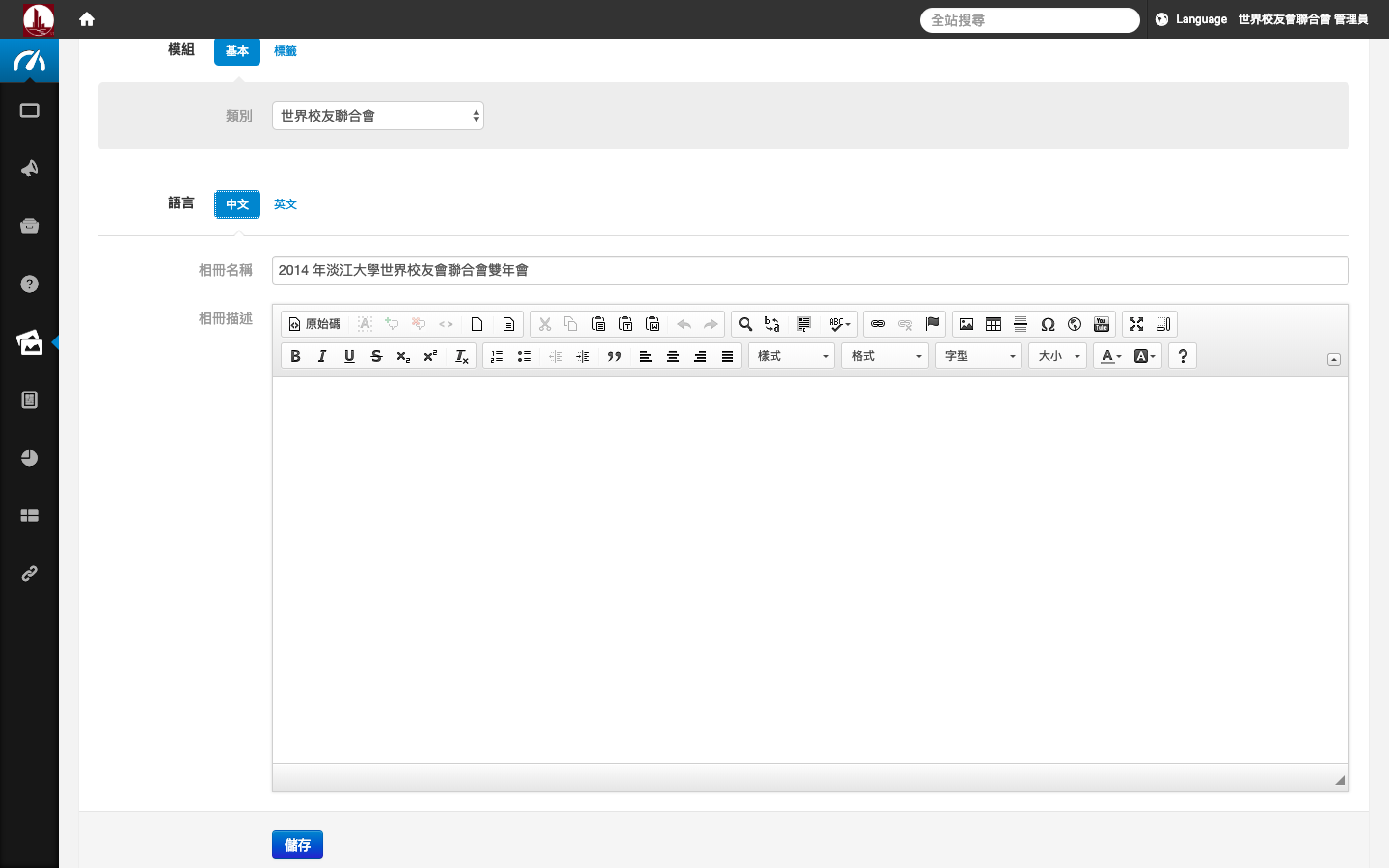Click the editor resize handle corner
The image size is (1389, 868).
click(x=1340, y=780)
